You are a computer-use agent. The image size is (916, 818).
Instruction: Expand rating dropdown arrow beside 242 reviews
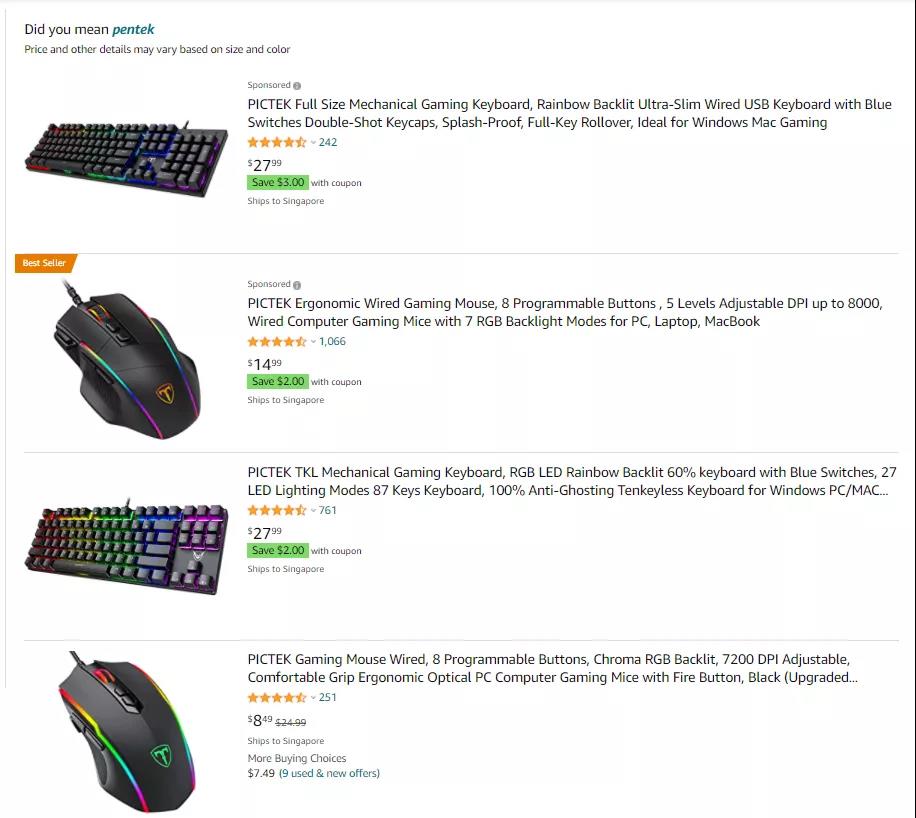(313, 143)
